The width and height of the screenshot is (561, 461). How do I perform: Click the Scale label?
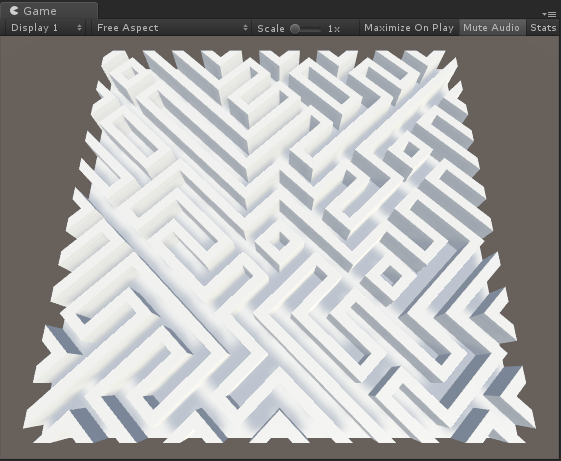click(x=271, y=29)
